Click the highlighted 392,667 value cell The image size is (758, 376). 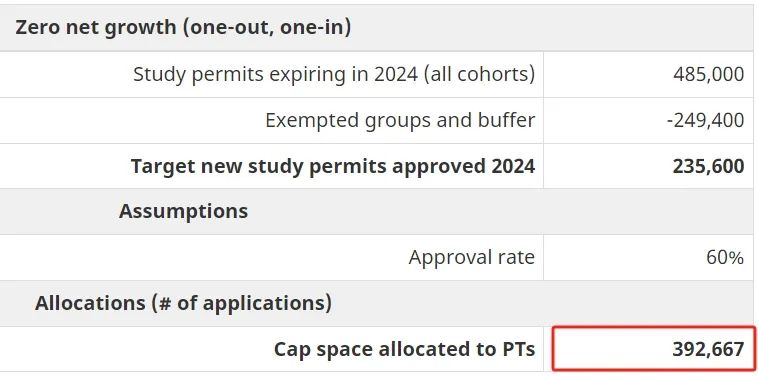(x=654, y=349)
